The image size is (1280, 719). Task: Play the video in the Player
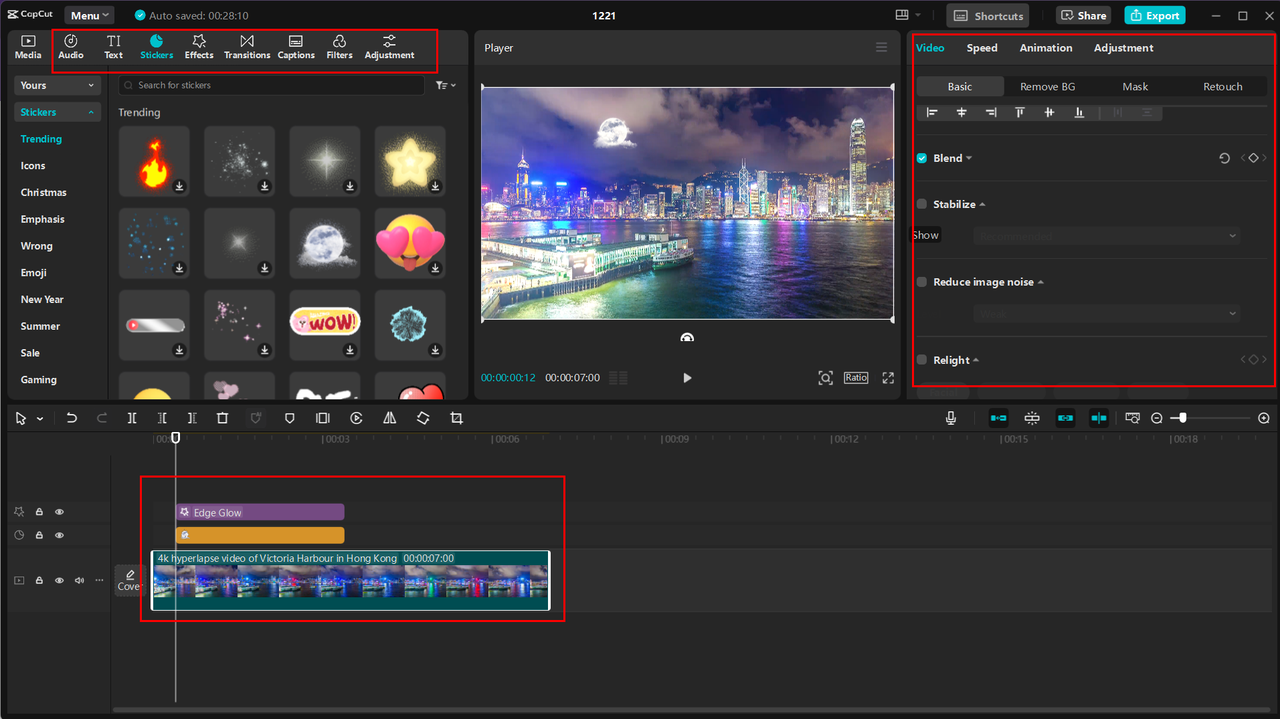click(687, 378)
